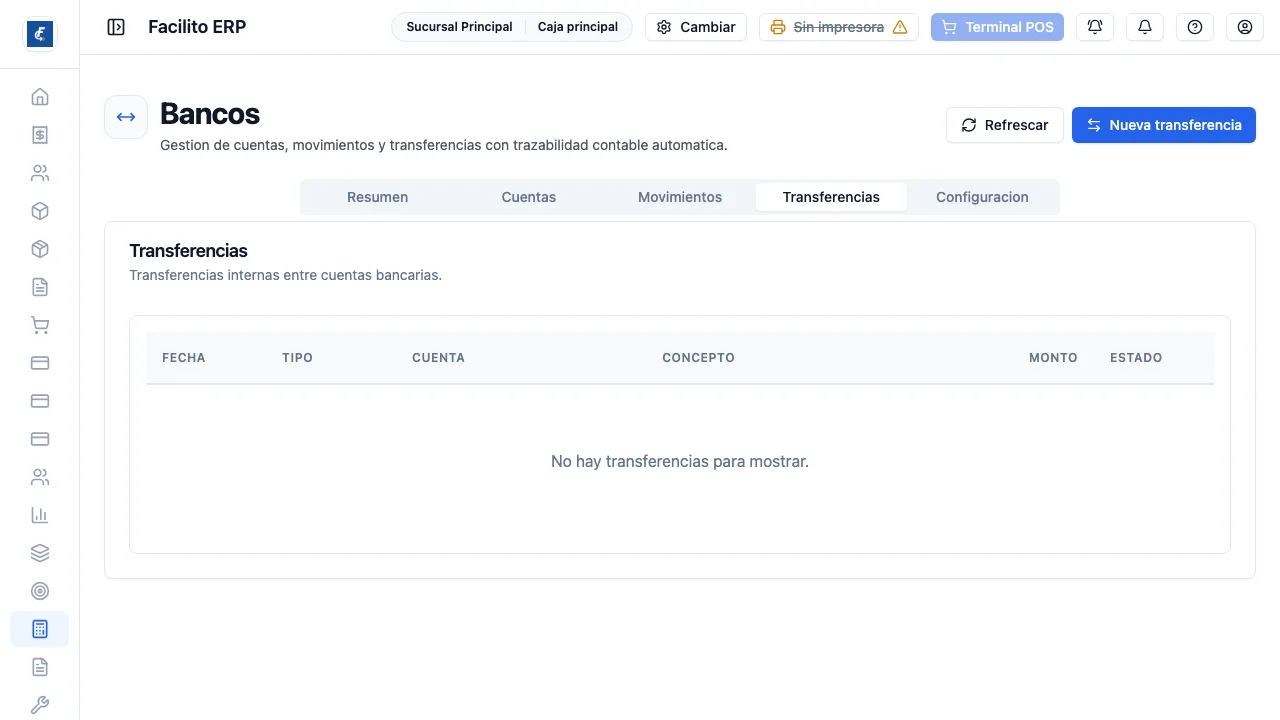Open the plain bell notifications icon
Image resolution: width=1280 pixels, height=720 pixels.
(x=1145, y=27)
